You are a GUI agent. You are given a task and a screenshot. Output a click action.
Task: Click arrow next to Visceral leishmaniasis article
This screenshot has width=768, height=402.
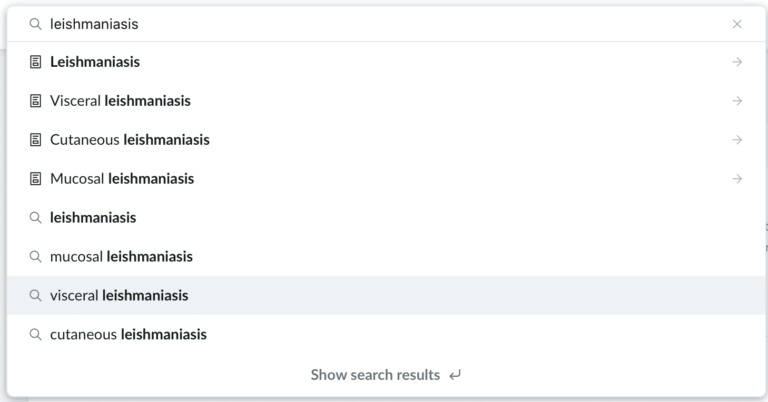point(737,101)
